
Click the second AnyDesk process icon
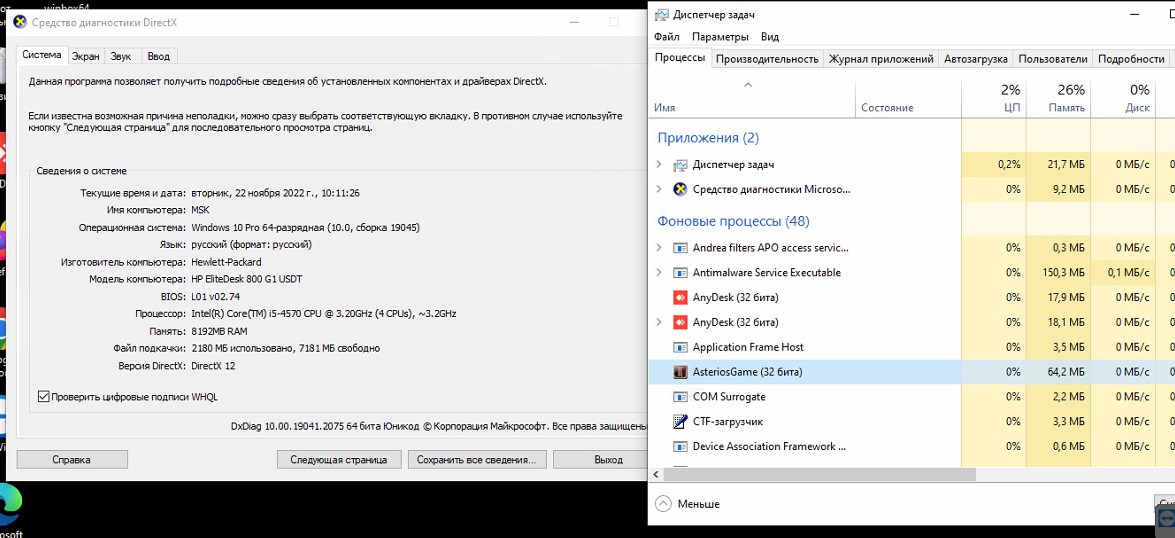tap(680, 322)
